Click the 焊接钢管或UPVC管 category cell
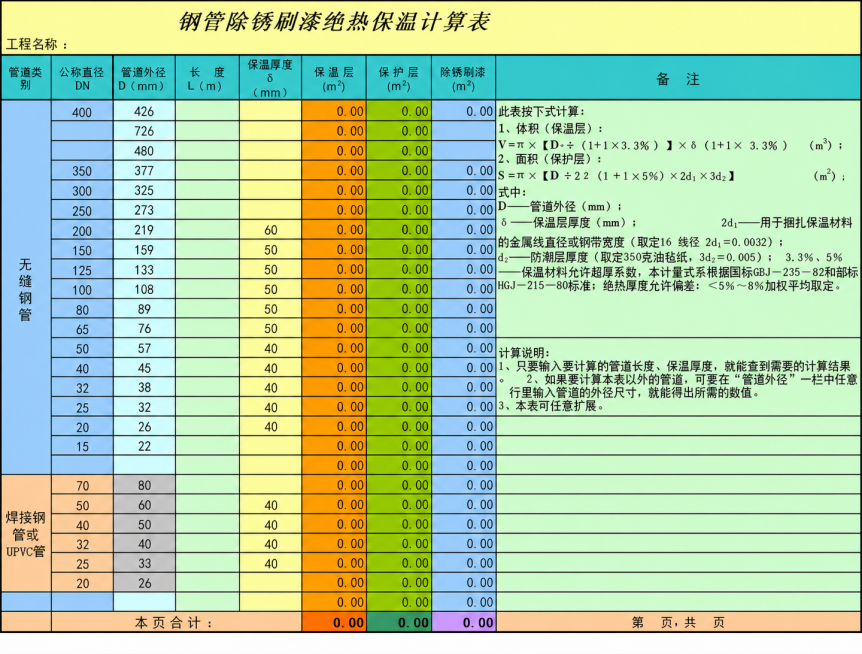This screenshot has width=862, height=654. pos(26,534)
